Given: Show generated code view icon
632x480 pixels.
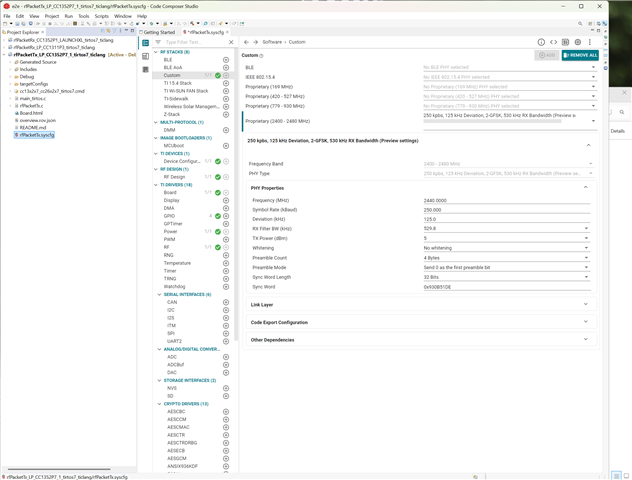Looking at the screenshot, I should tap(553, 42).
